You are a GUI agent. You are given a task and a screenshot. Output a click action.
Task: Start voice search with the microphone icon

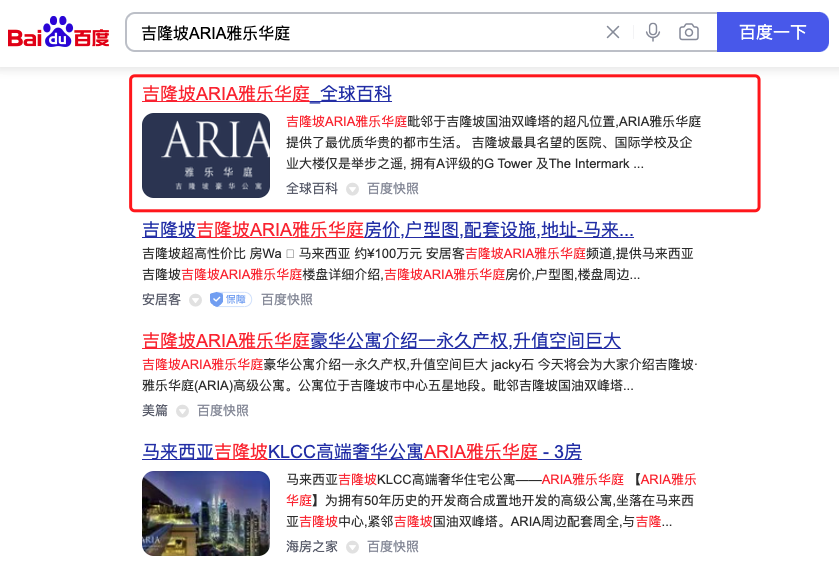click(652, 32)
